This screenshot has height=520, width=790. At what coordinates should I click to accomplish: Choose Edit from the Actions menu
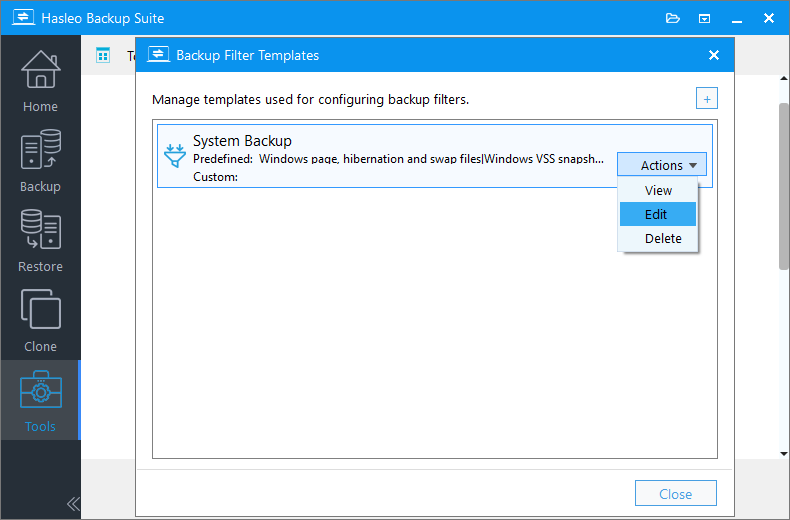pyautogui.click(x=657, y=214)
